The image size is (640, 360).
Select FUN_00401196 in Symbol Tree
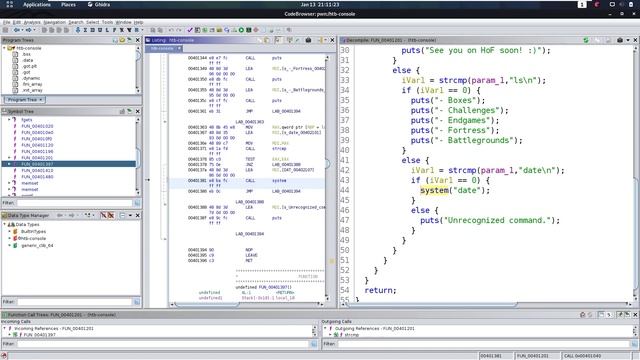coord(37,151)
